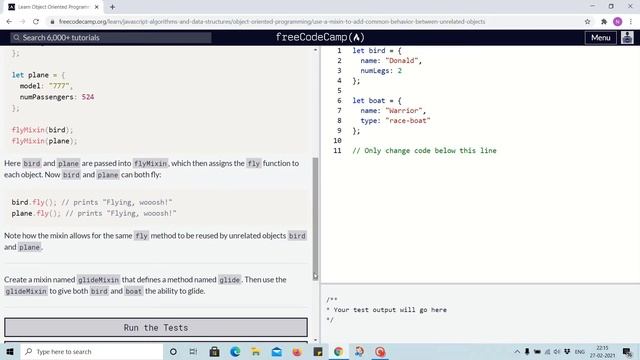Click the 'let bird = {' code line
The image size is (640, 360).
[377, 51]
